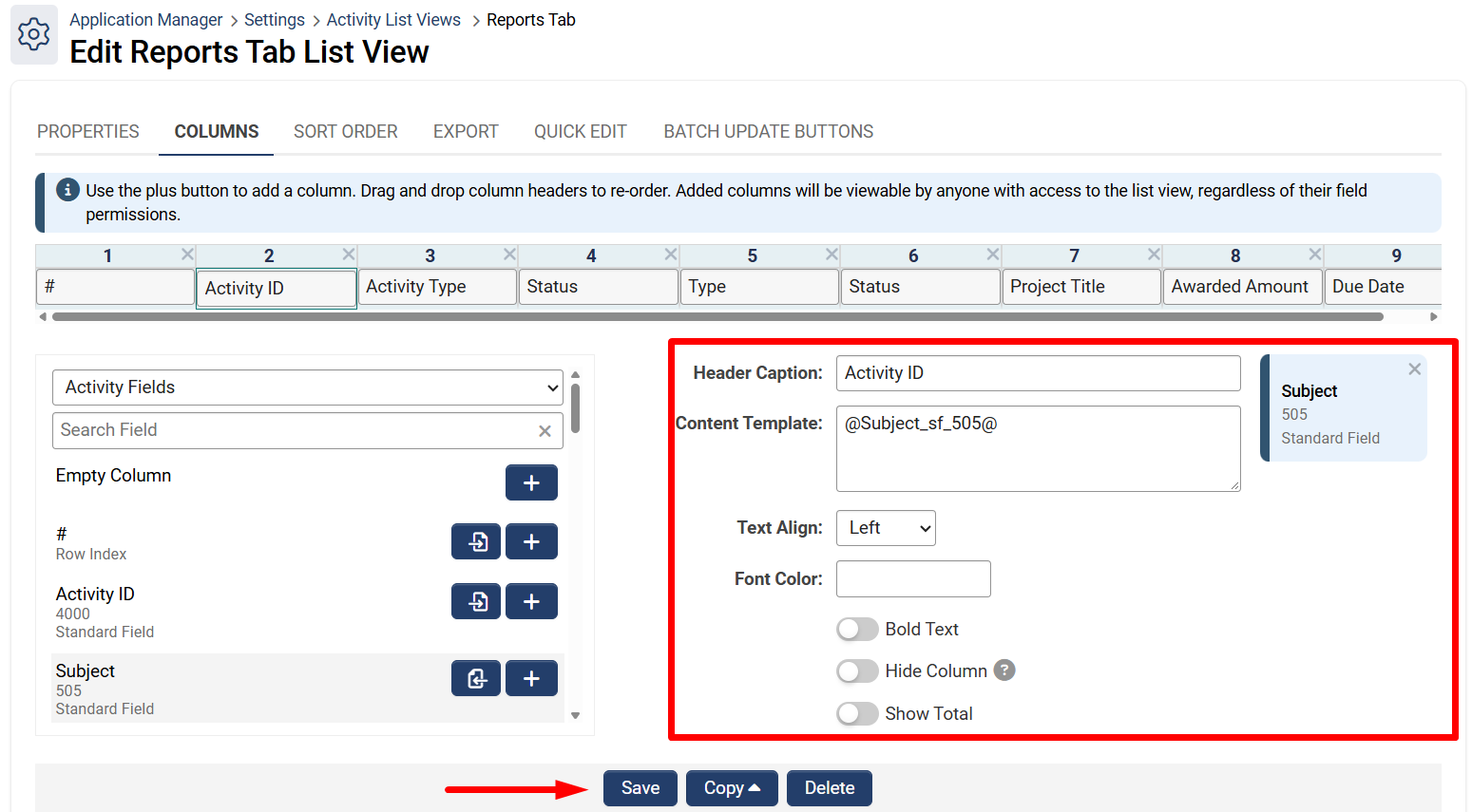Click the Save button
This screenshot has height=812, width=1472.
pyautogui.click(x=640, y=788)
